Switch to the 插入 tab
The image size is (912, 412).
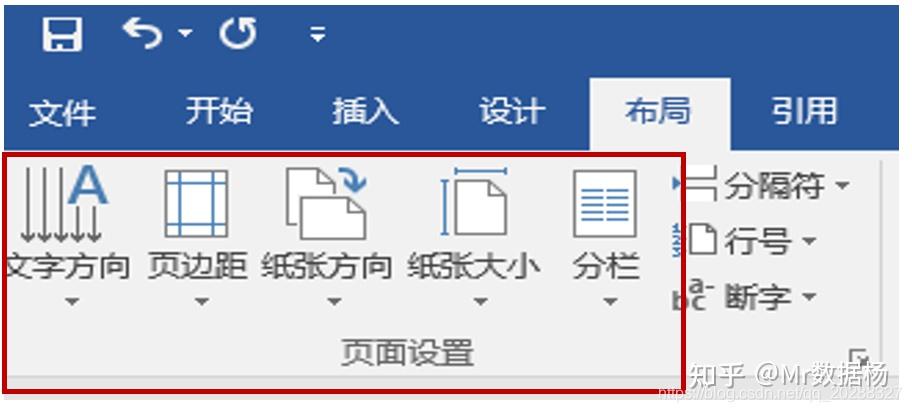[365, 111]
